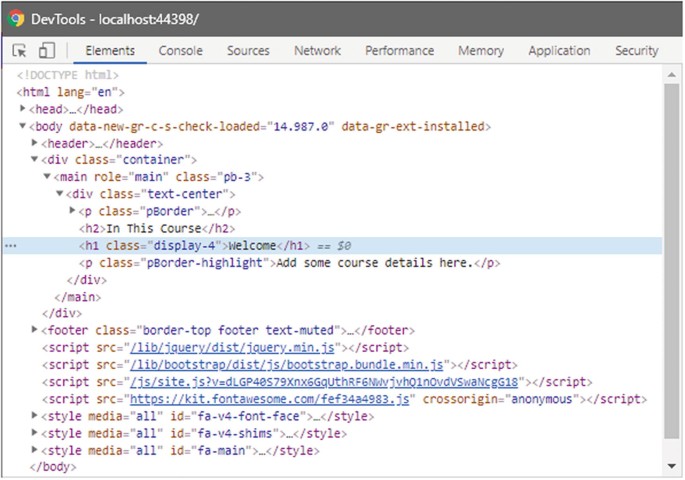
Task: Expand the footer element node
Action: (x=35, y=331)
